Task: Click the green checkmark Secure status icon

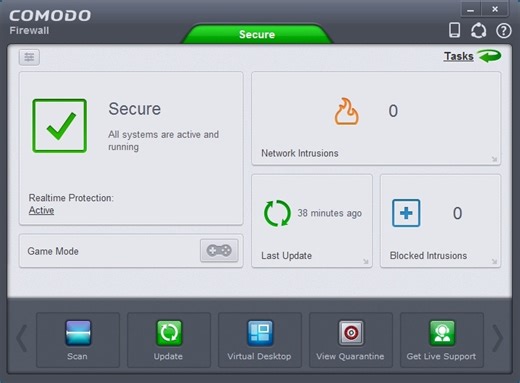Action: click(x=60, y=126)
